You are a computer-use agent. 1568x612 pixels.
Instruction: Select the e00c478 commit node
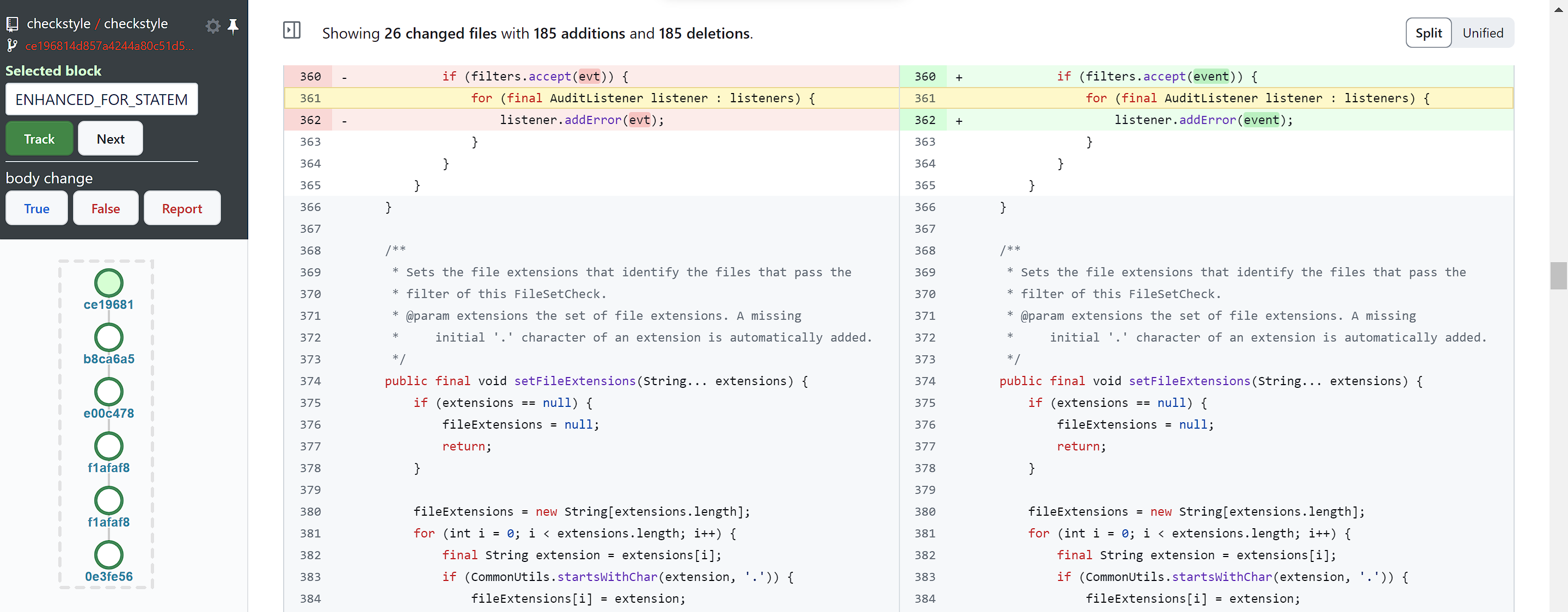[x=108, y=392]
